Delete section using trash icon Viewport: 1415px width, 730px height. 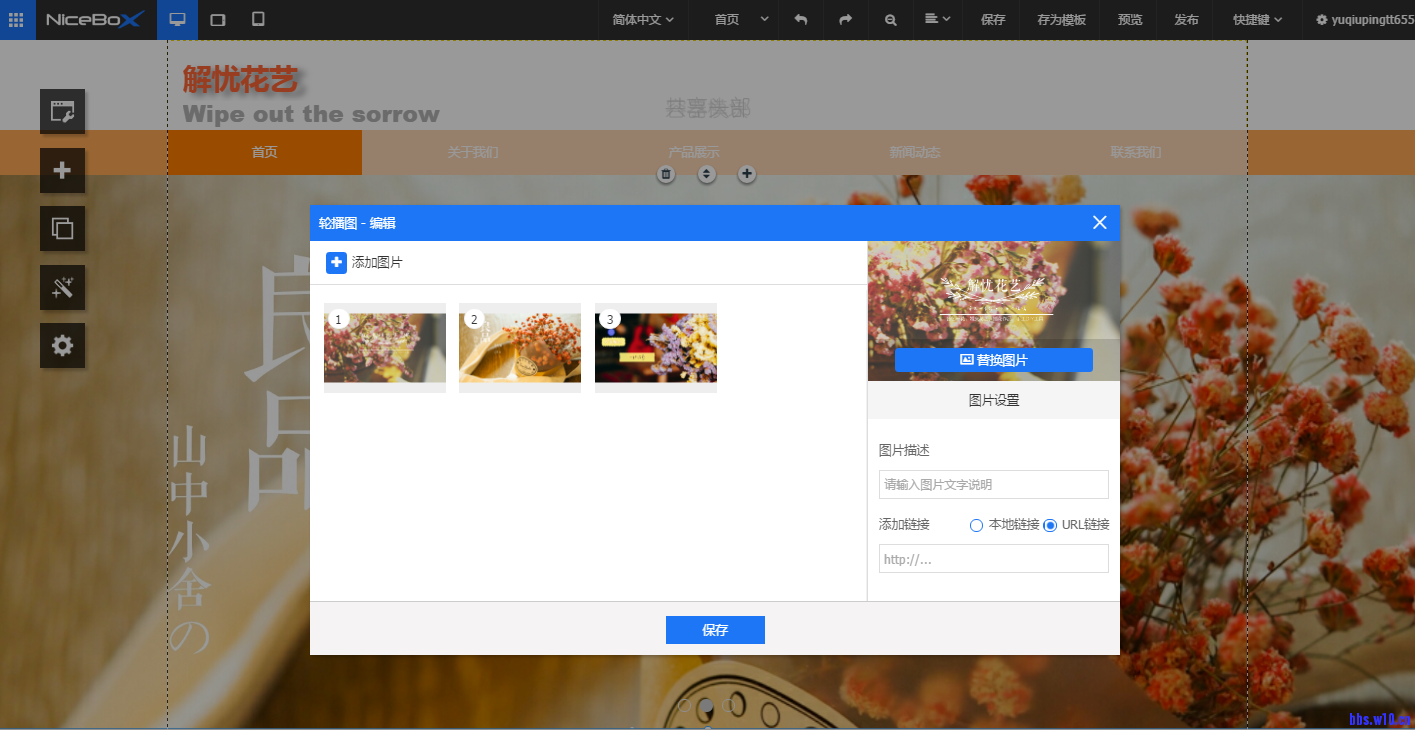pyautogui.click(x=667, y=174)
